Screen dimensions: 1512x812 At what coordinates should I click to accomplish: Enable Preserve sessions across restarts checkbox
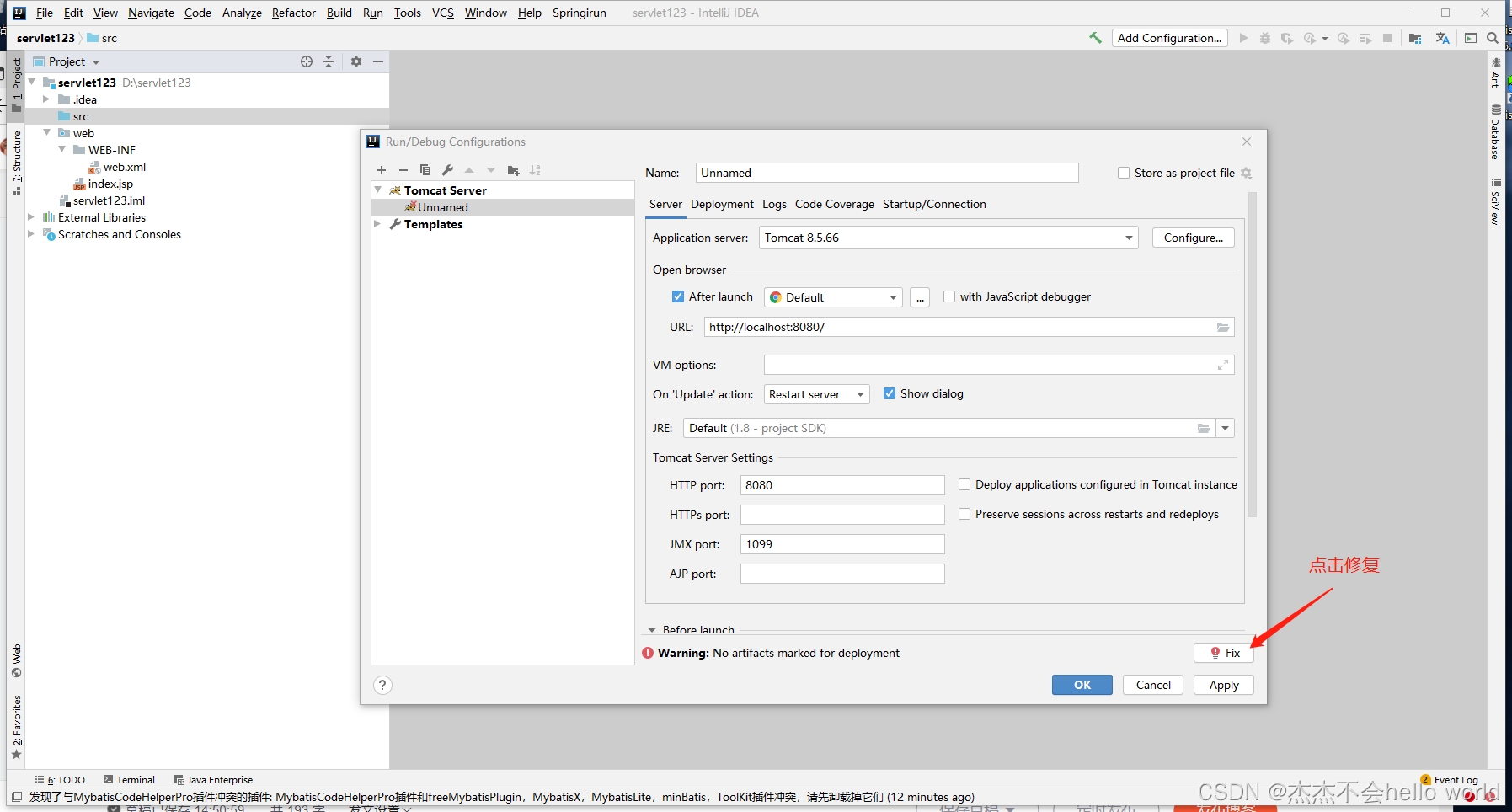tap(964, 514)
